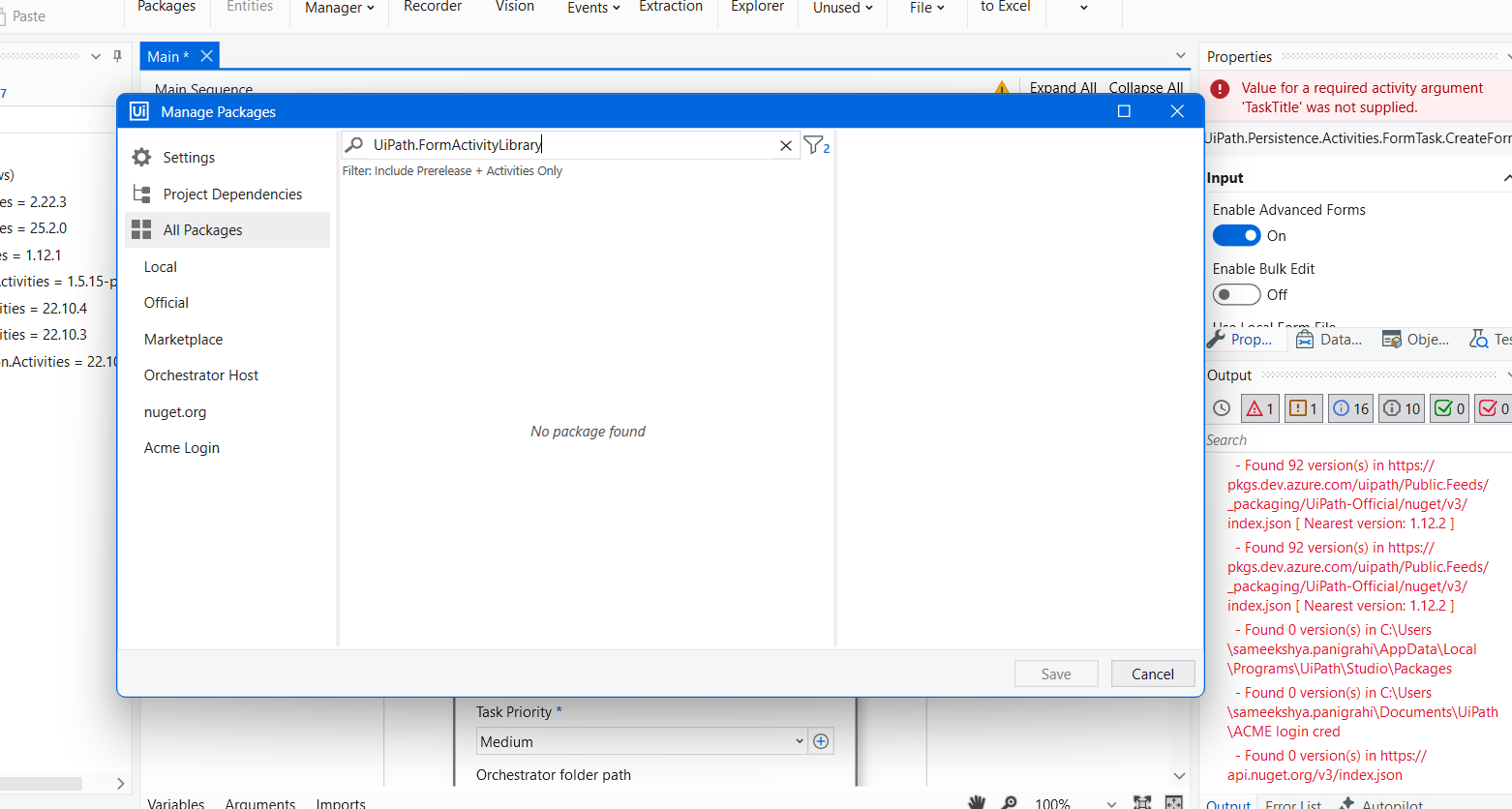Toggle the warning filter showing 1
This screenshot has width=1512, height=809.
tap(1303, 408)
